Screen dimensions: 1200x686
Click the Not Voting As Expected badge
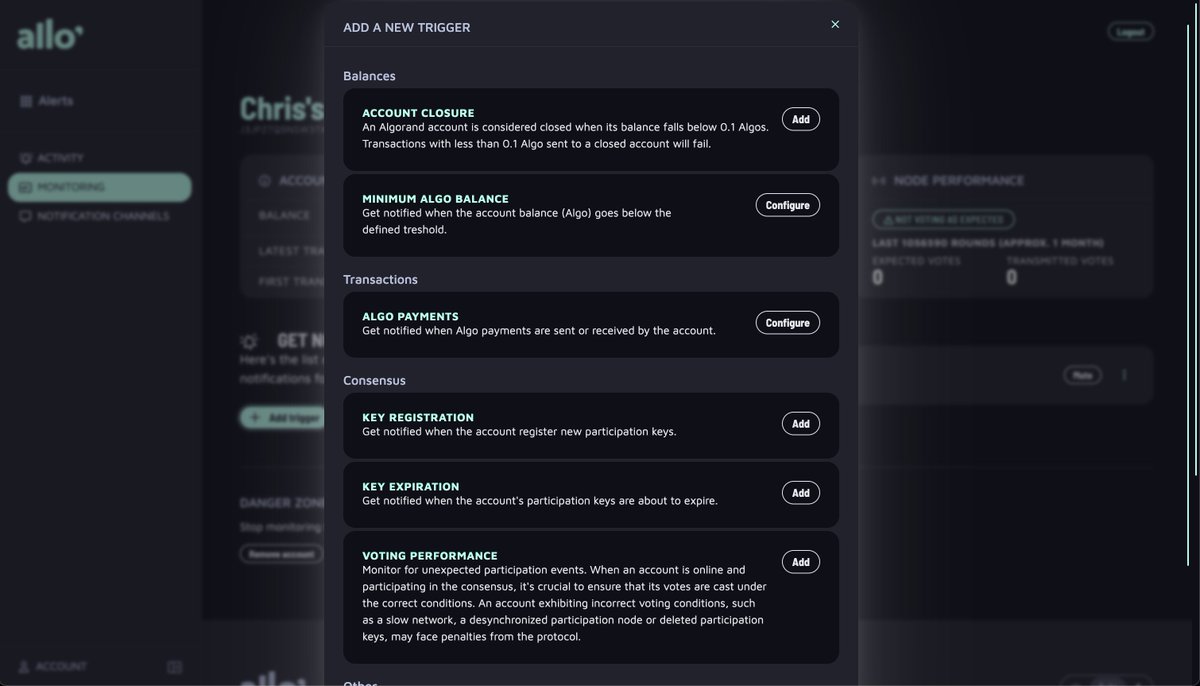click(943, 219)
